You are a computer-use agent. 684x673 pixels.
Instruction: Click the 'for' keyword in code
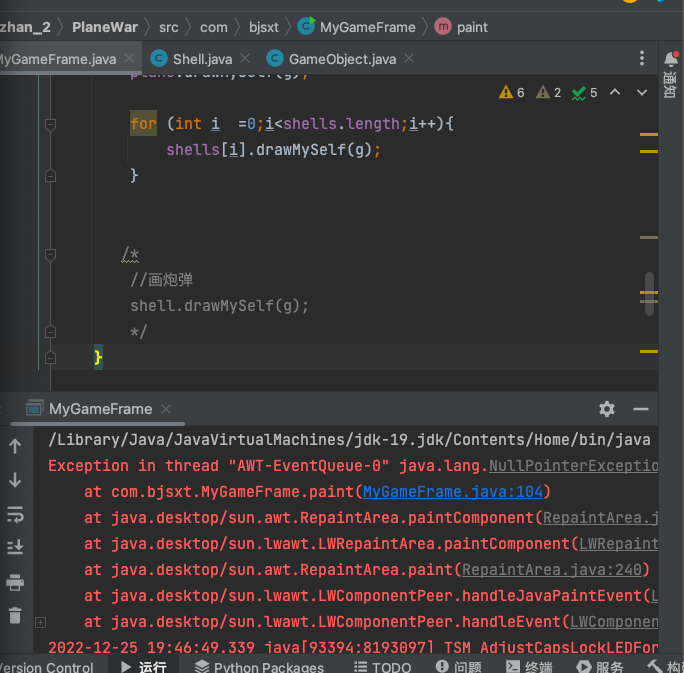pyautogui.click(x=143, y=124)
